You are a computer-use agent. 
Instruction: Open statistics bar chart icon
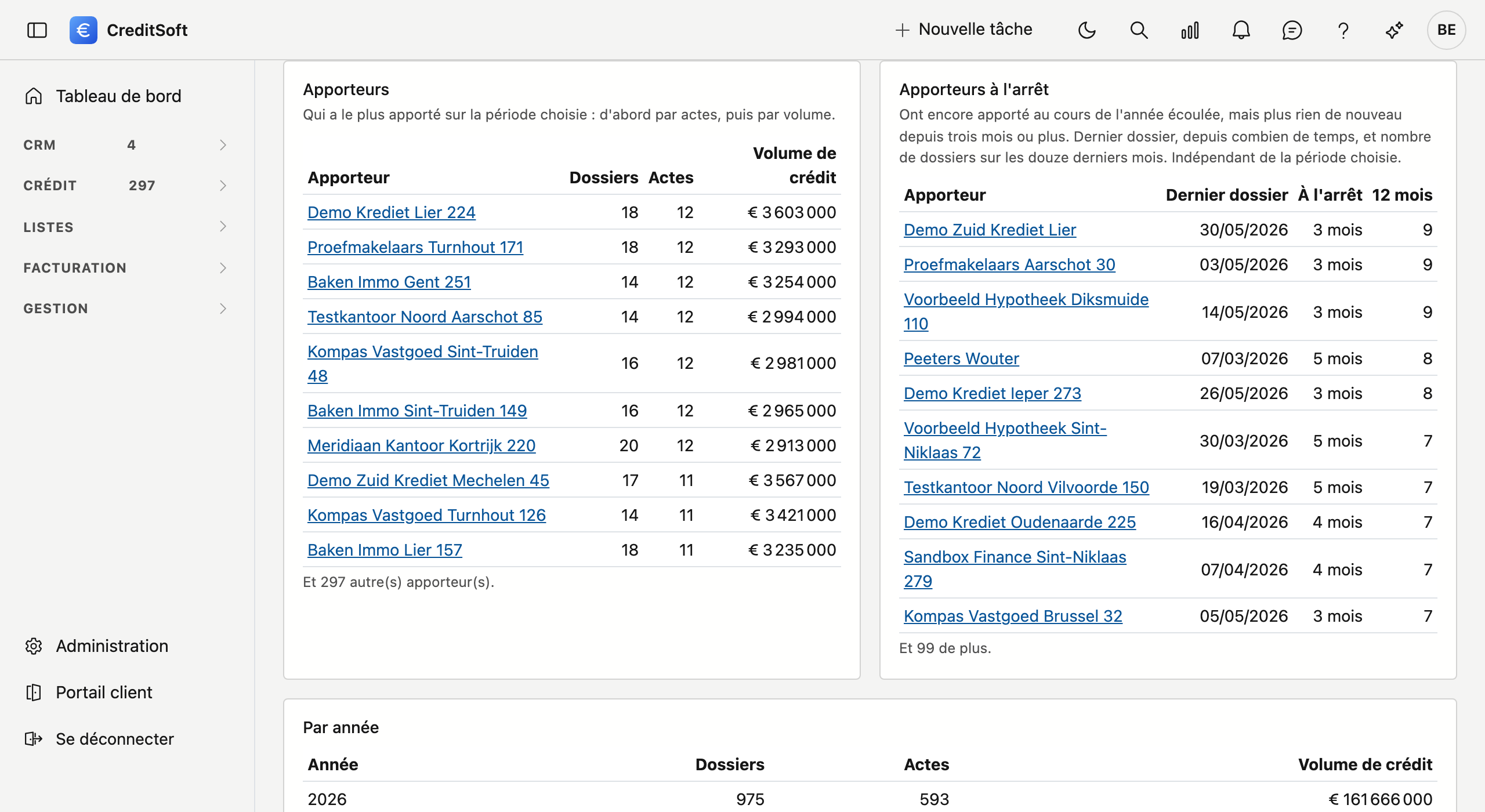1190,30
